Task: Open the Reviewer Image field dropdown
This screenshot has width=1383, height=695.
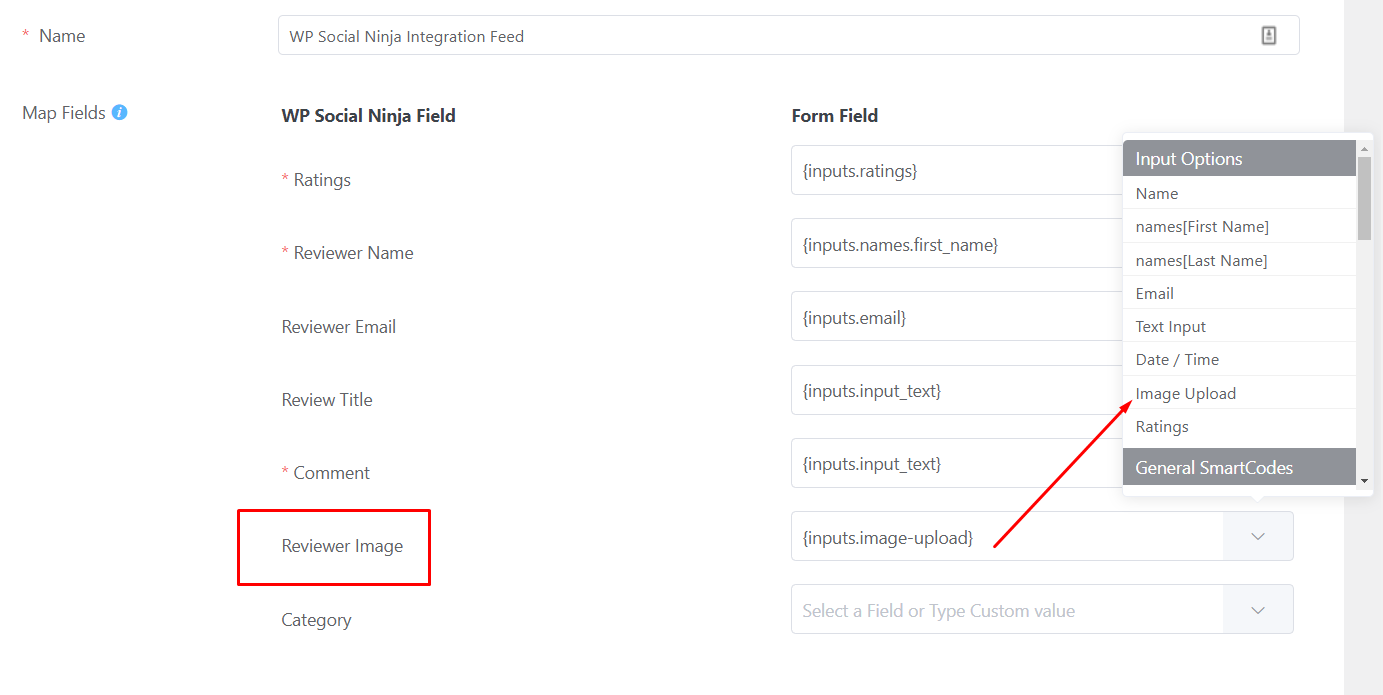Action: (1257, 537)
